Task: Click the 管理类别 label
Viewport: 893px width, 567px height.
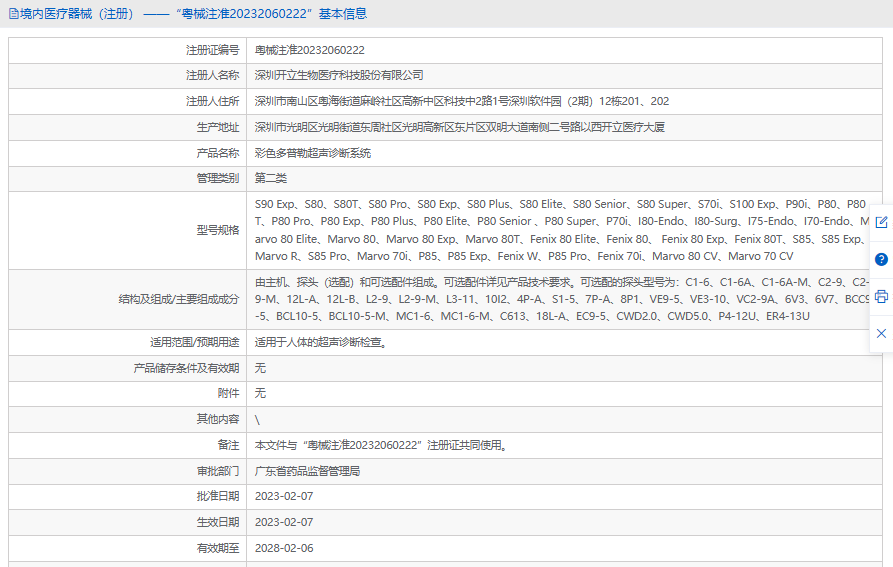Action: coord(218,178)
